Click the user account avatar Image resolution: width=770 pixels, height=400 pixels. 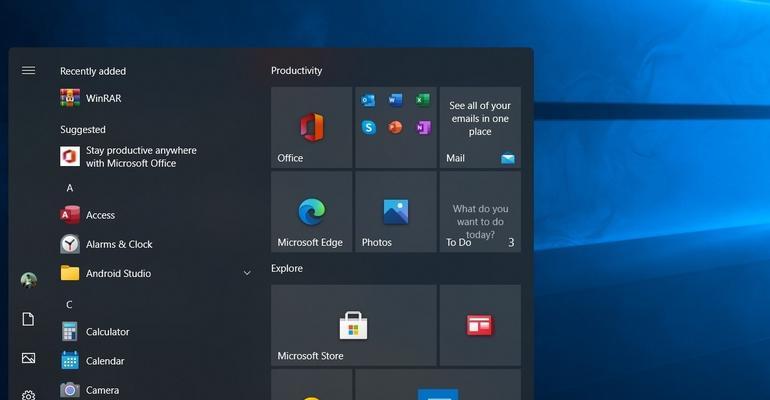tap(28, 280)
